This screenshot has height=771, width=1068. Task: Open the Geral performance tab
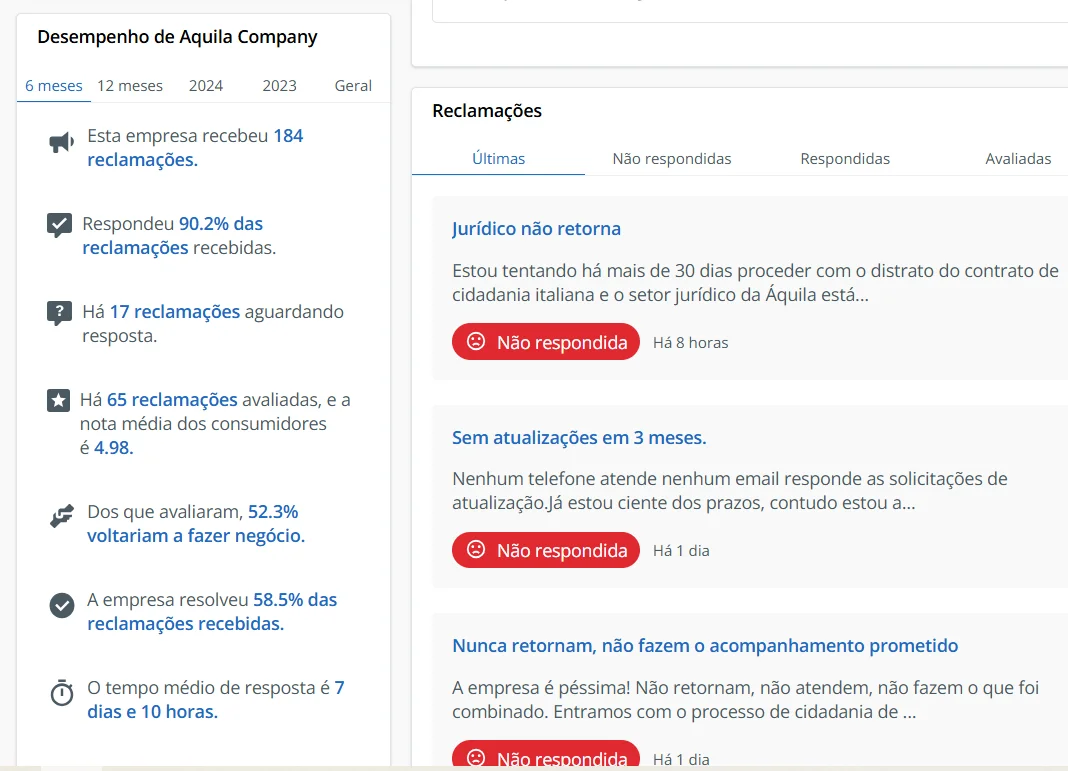[x=353, y=86]
